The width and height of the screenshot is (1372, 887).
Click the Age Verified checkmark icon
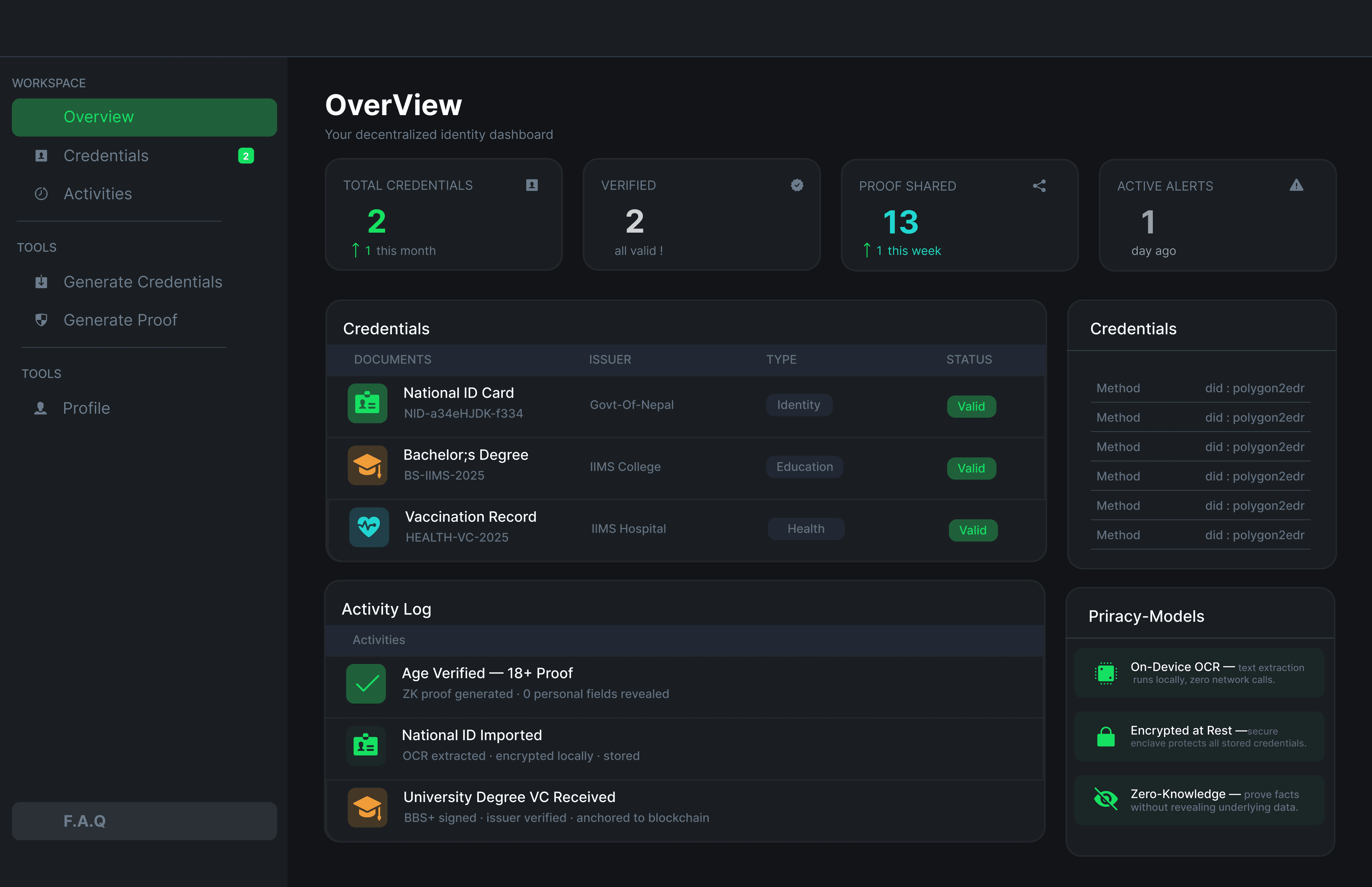click(366, 684)
